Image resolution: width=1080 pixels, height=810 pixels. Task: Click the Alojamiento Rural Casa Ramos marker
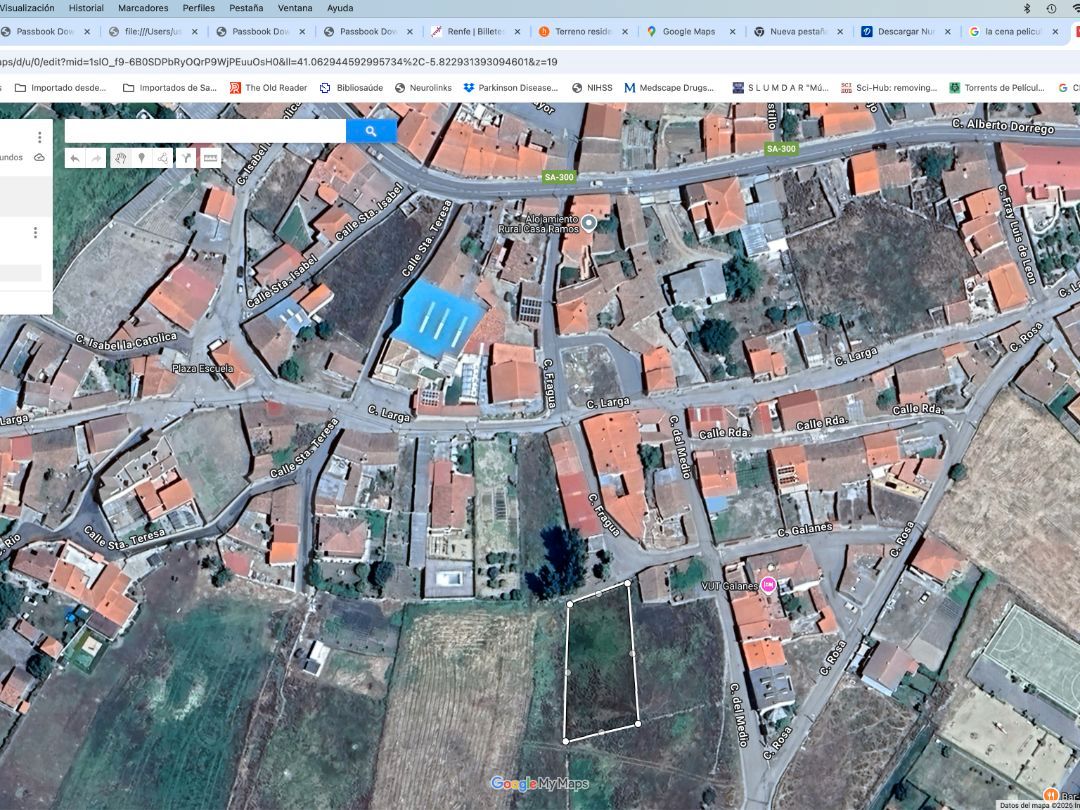(x=589, y=223)
